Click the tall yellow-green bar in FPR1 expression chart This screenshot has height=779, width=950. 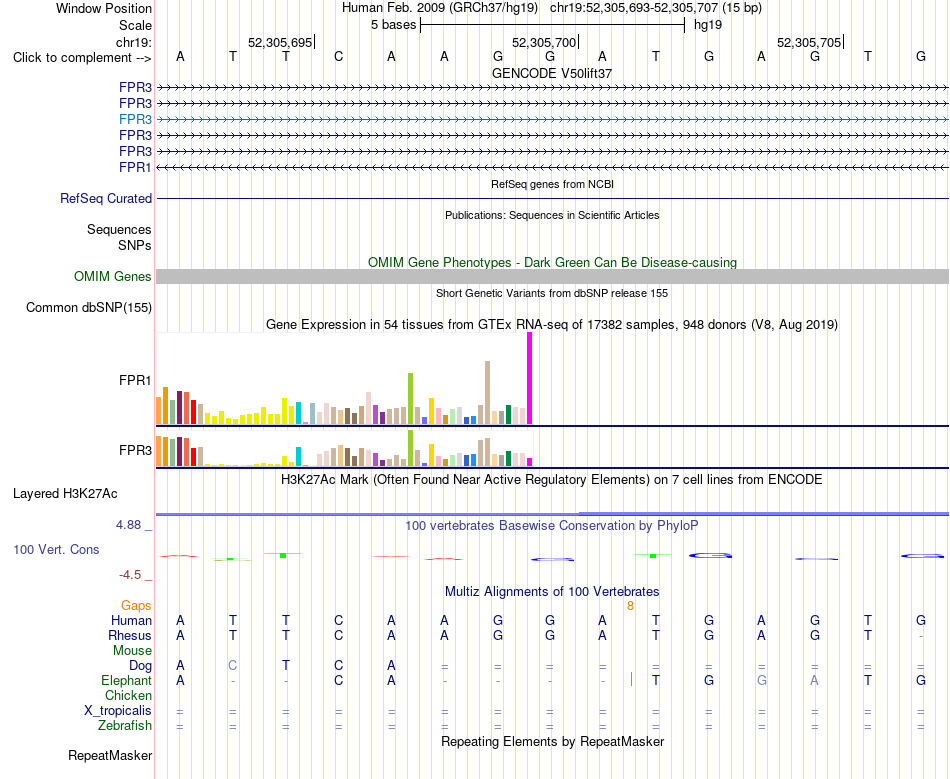(x=411, y=399)
